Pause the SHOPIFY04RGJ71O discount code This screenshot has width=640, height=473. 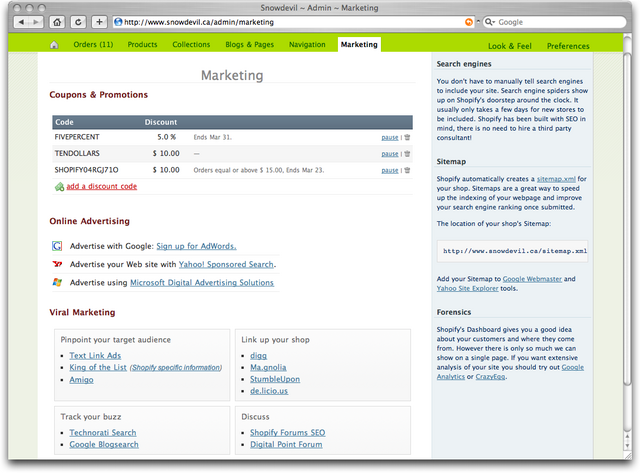tap(390, 170)
